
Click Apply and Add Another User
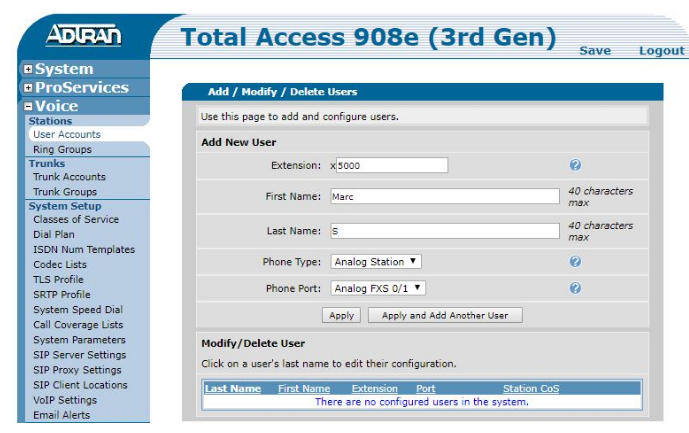445,315
